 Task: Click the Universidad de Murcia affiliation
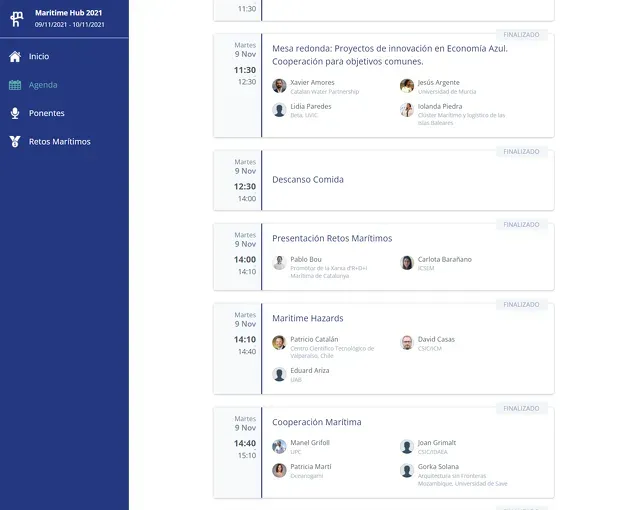447,92
